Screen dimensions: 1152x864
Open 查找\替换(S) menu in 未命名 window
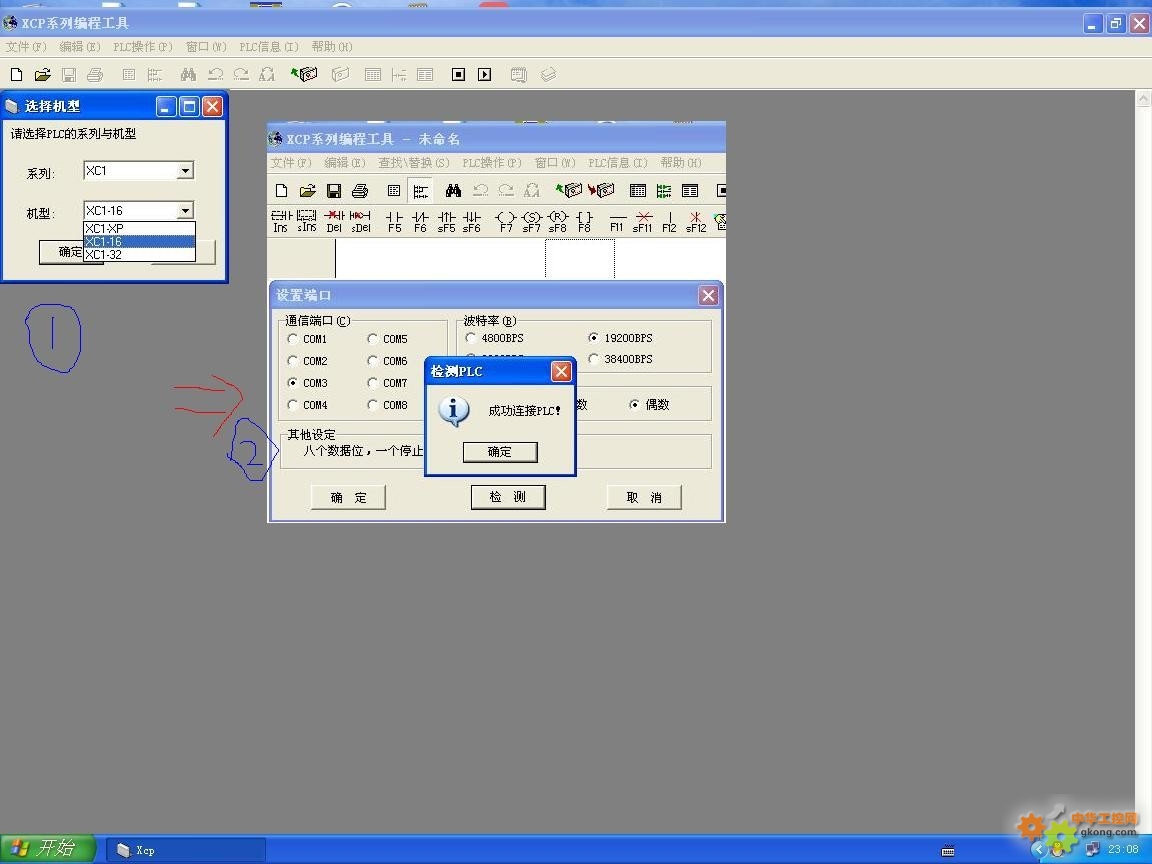point(414,162)
